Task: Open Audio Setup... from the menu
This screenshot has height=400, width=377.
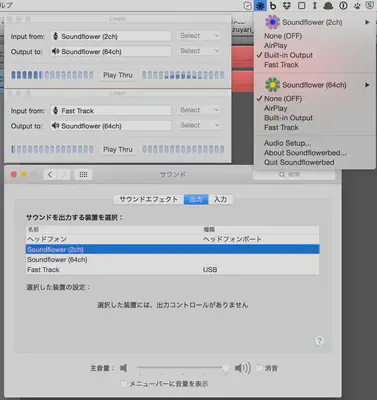Action: tap(287, 143)
